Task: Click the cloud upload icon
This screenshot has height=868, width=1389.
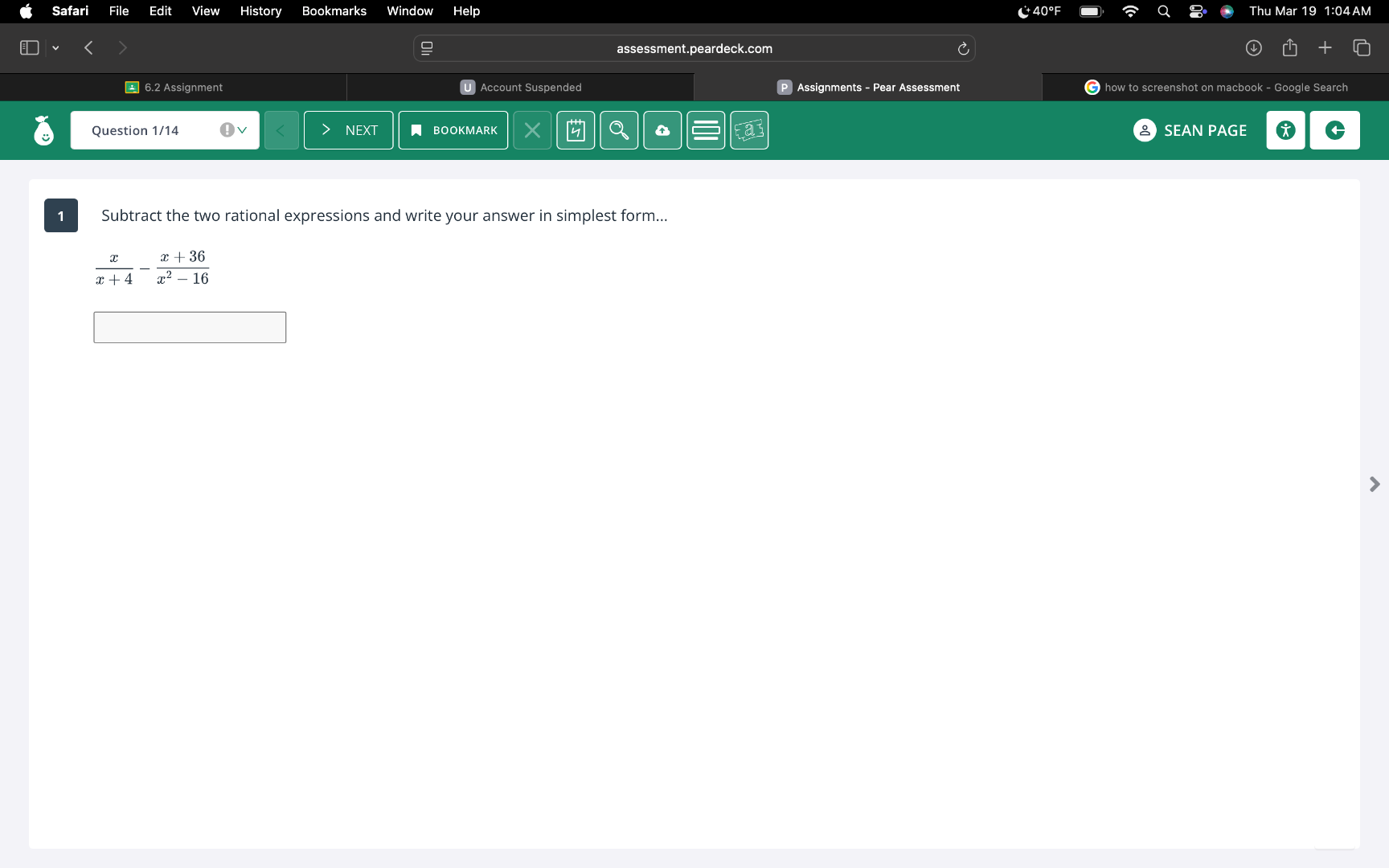Action: pyautogui.click(x=662, y=130)
